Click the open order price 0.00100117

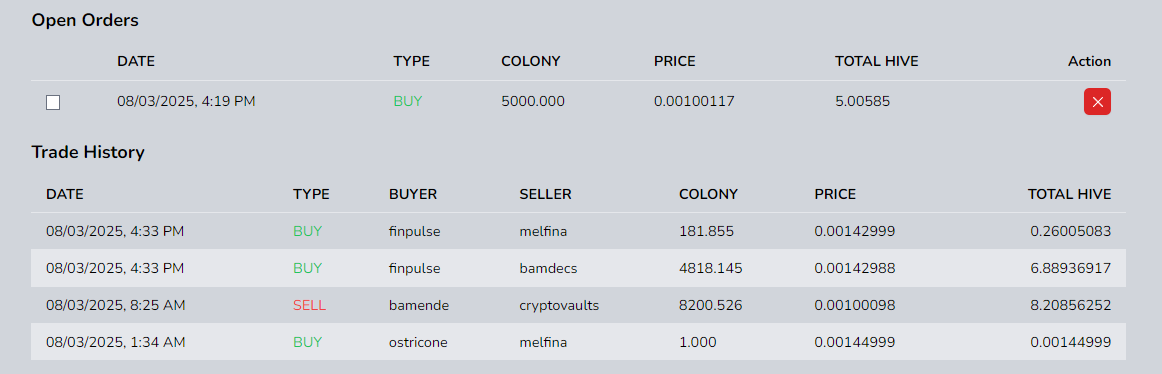tap(694, 101)
